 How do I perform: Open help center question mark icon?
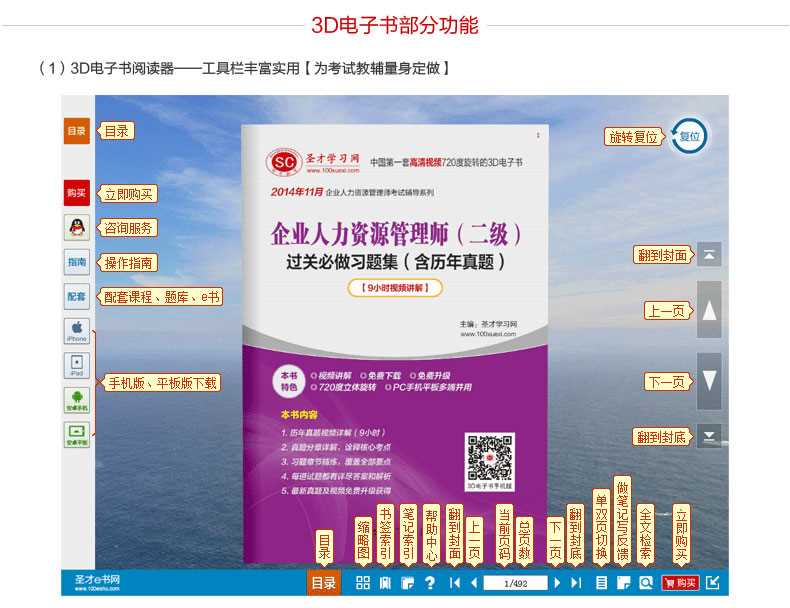pyautogui.click(x=430, y=583)
